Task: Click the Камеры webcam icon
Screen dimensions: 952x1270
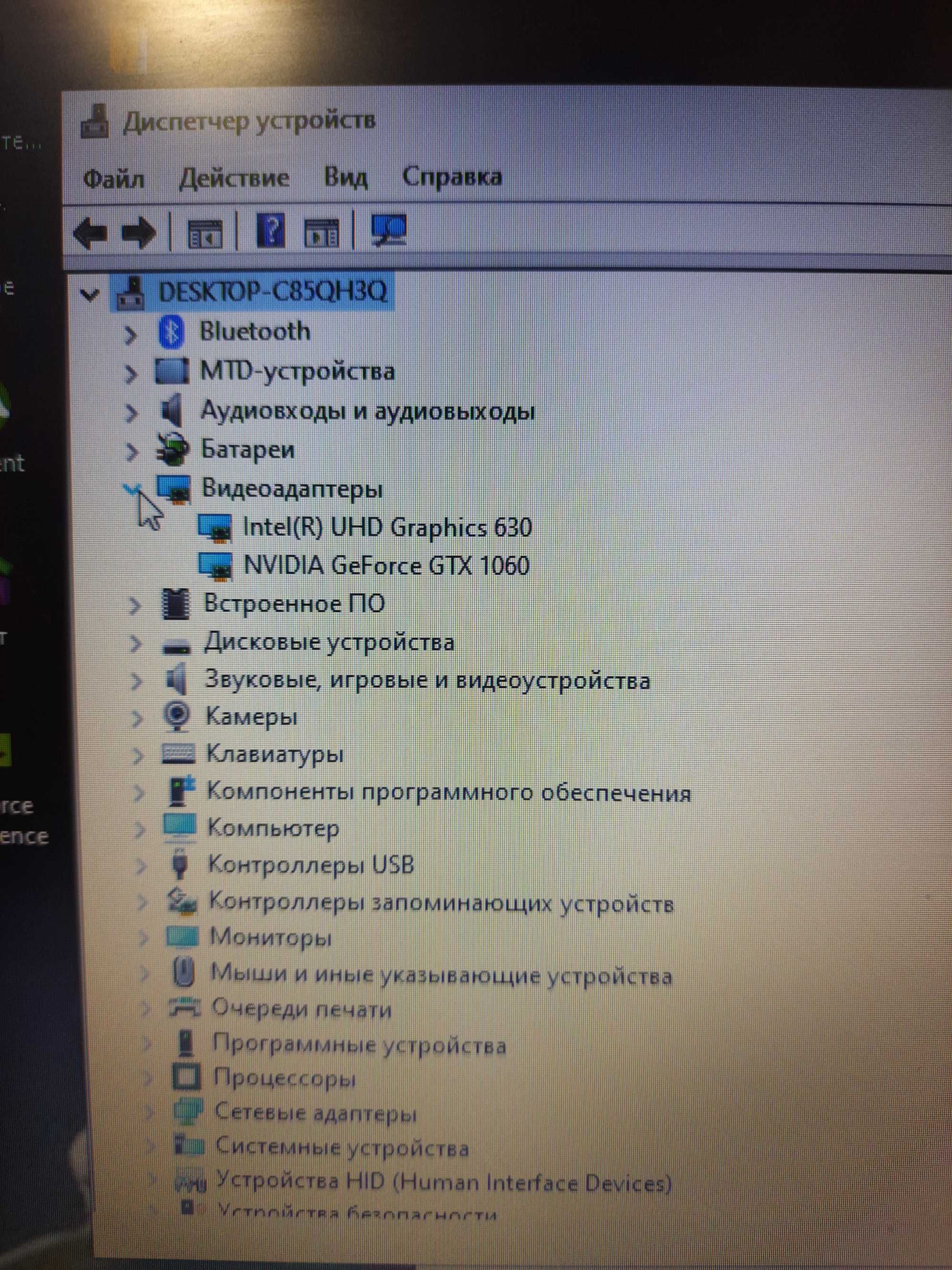Action: 178,717
